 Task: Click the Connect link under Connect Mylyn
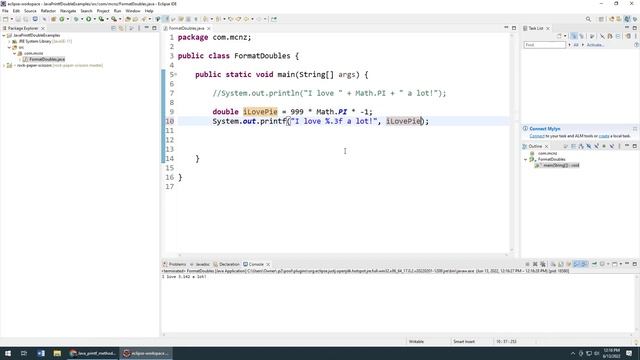click(x=537, y=136)
